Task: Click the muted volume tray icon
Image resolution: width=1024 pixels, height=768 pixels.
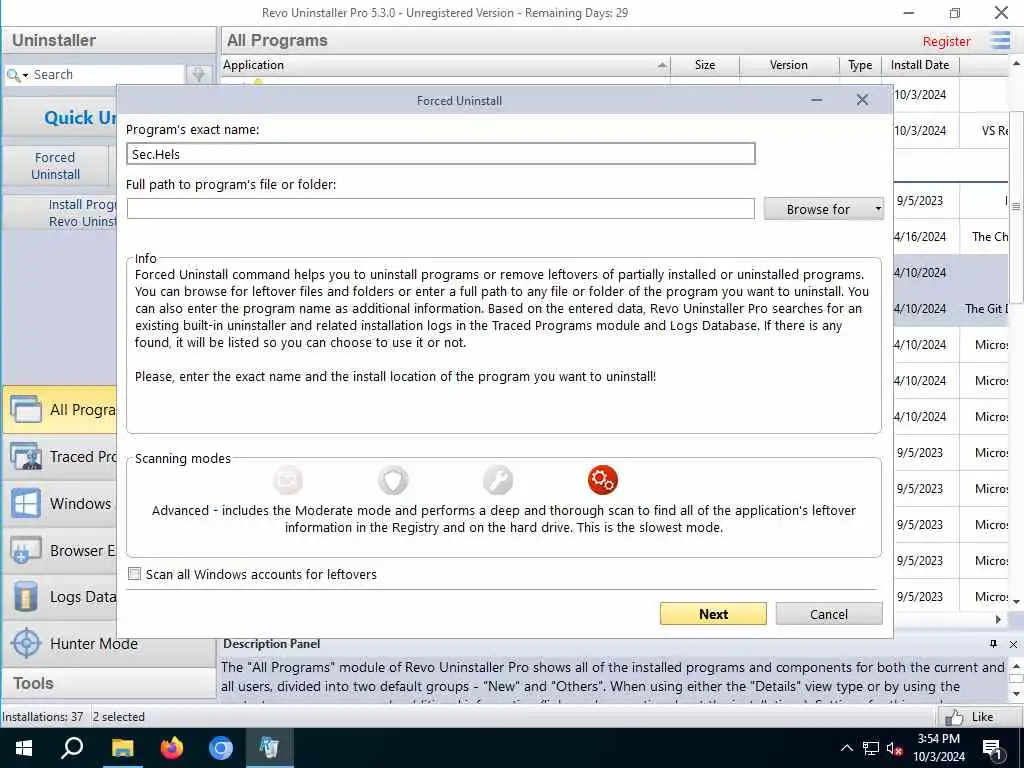Action: [894, 748]
